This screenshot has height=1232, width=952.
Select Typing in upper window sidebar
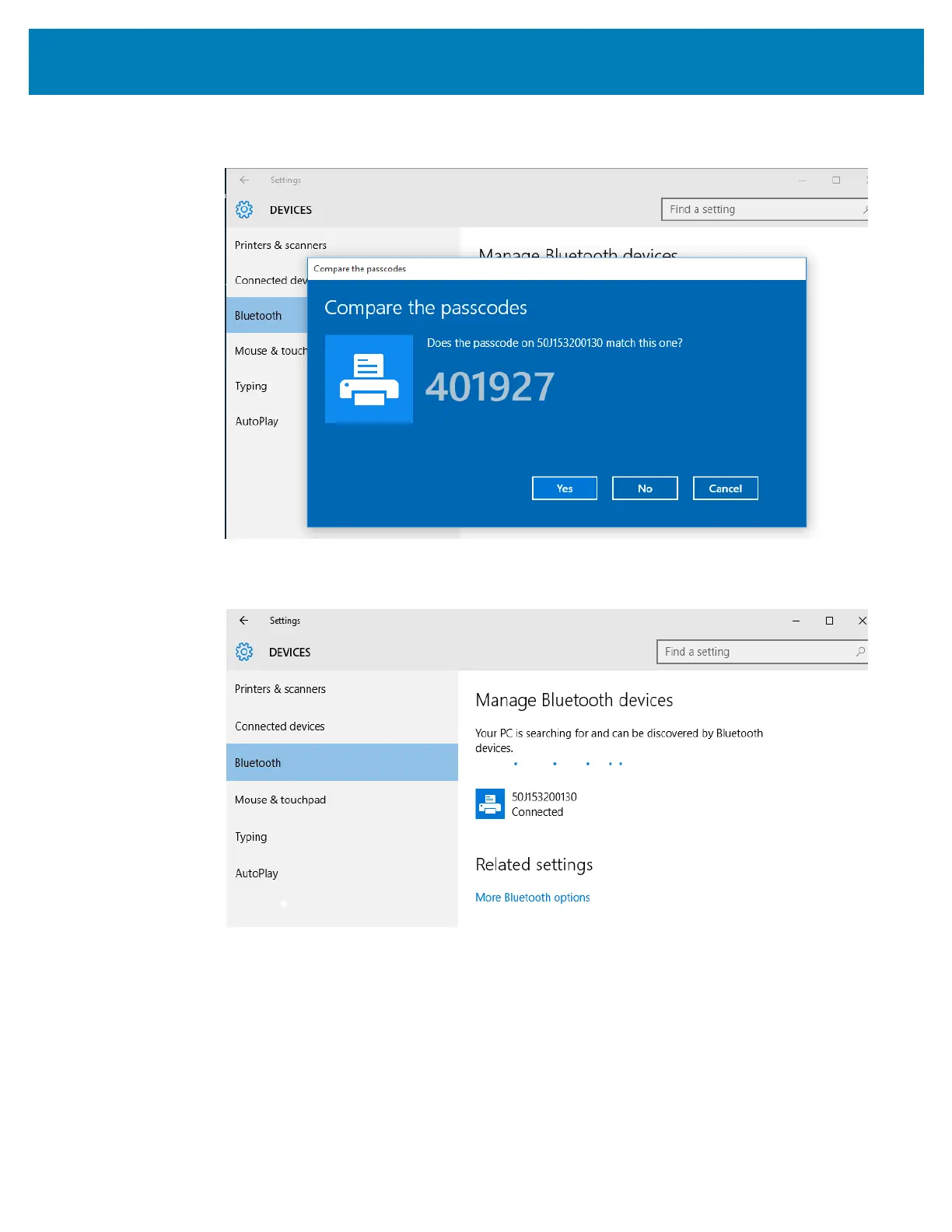tap(250, 386)
